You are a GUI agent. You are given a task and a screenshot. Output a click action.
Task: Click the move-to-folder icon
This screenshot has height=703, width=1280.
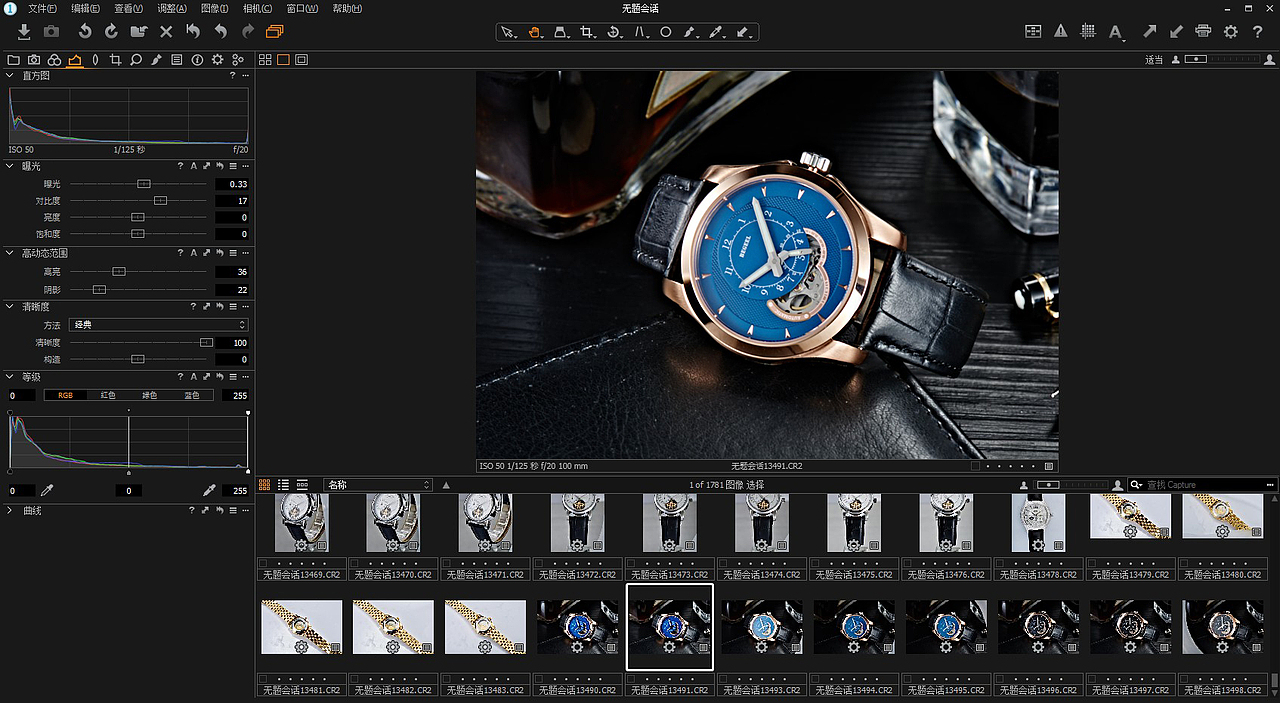139,32
